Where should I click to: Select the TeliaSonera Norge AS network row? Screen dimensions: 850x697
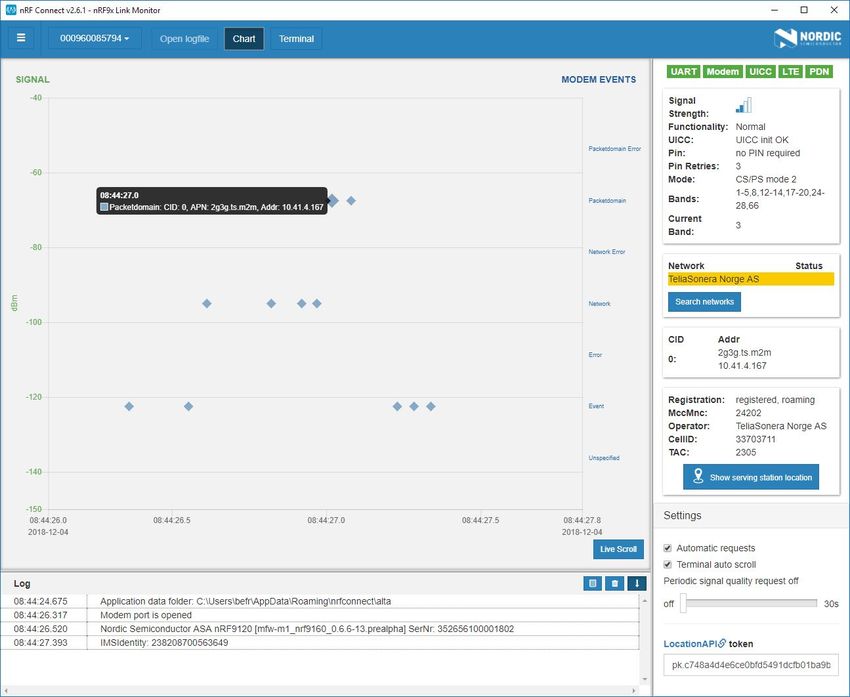click(751, 279)
